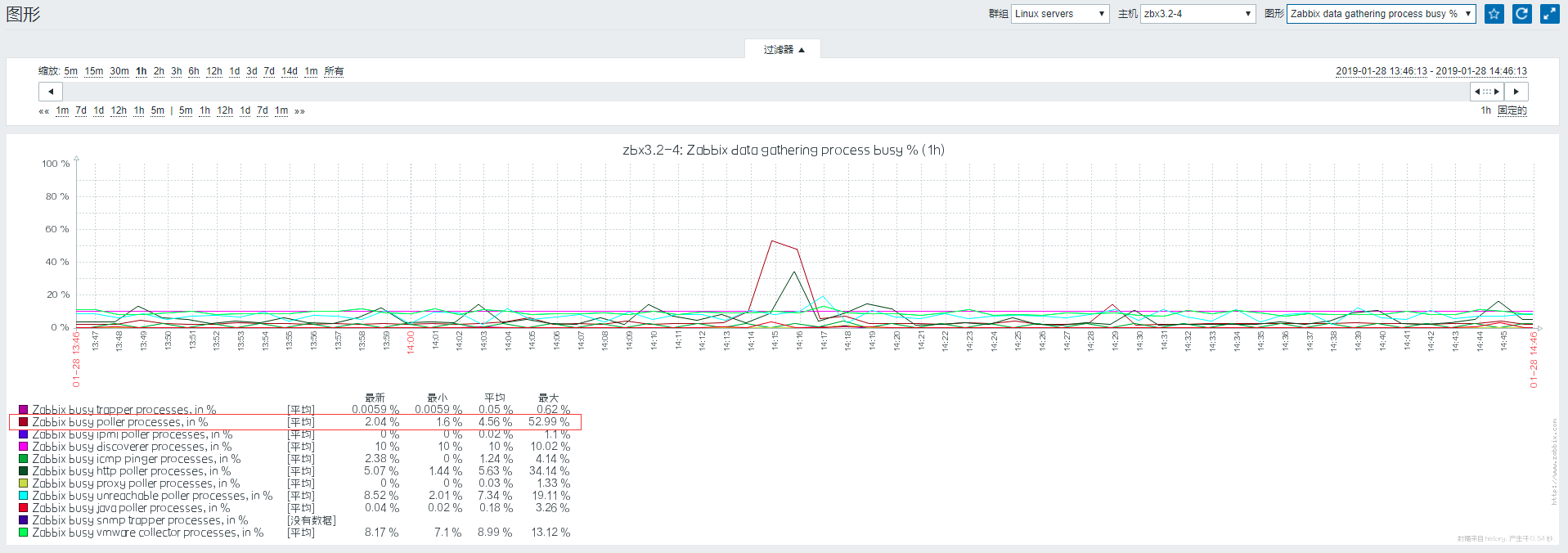Image resolution: width=1568 pixels, height=553 pixels.
Task: Click 'Zabbix busy snmp trapper processes' legend
Action: 140,520
